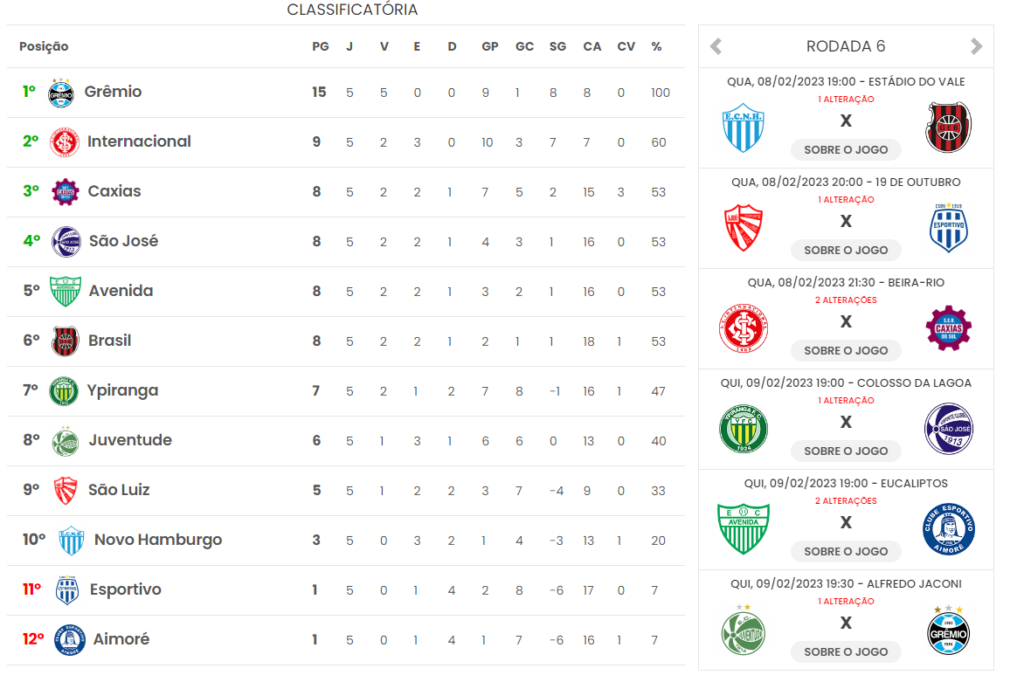Click the Internacional crest in second place
Screen dimensions: 1024x689
(x=64, y=142)
